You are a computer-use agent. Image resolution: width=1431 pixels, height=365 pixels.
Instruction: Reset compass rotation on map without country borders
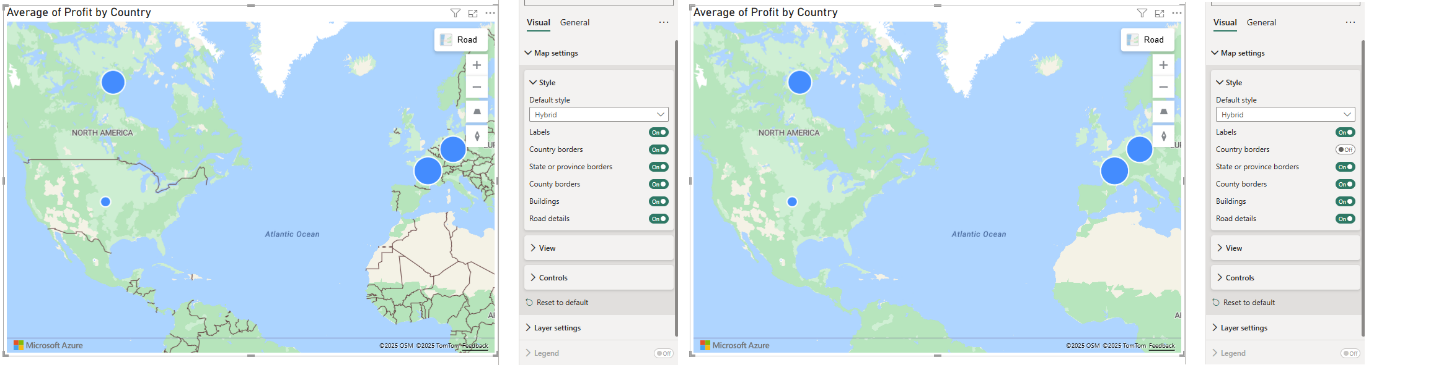[1163, 135]
